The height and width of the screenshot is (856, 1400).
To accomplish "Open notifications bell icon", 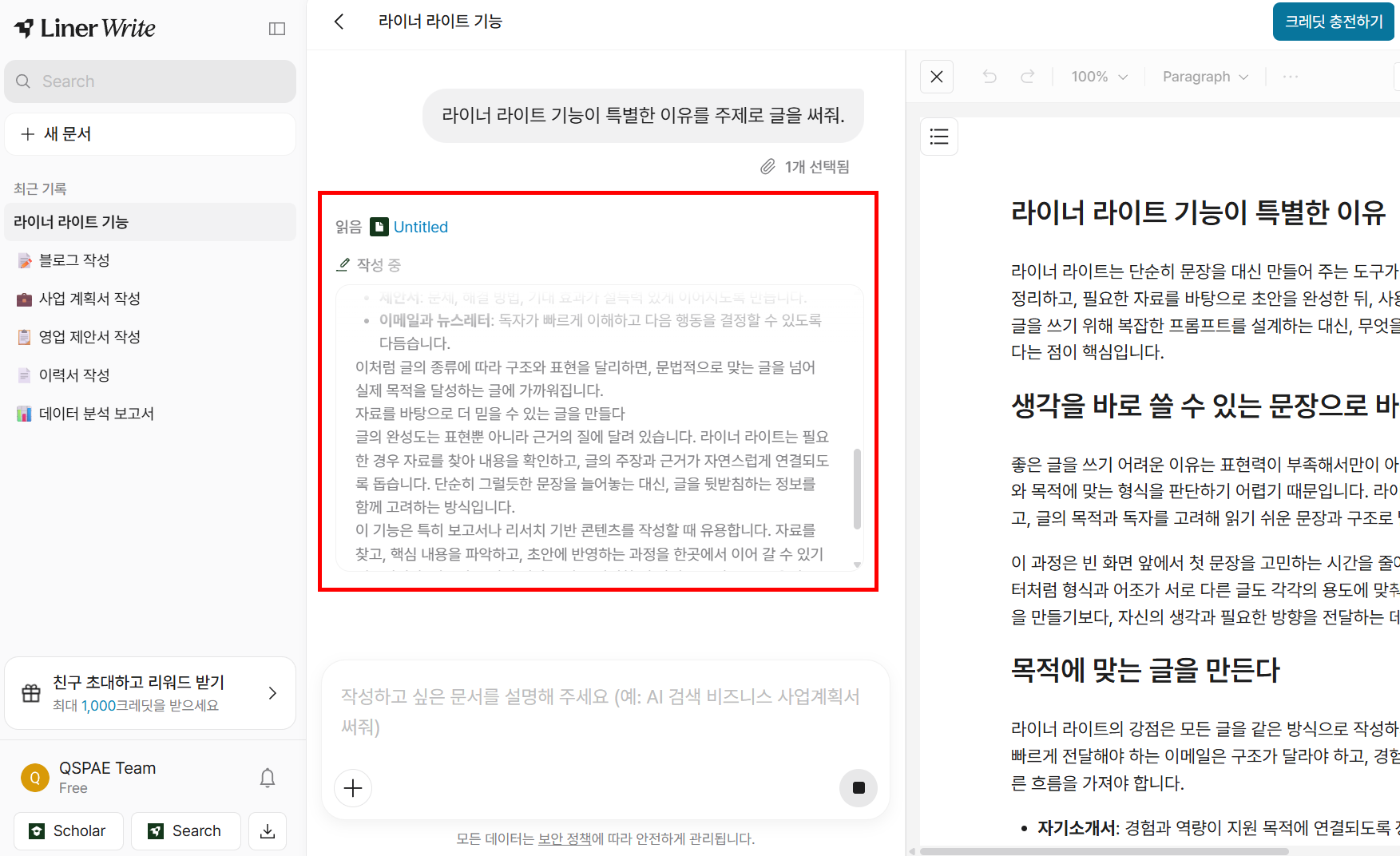I will pyautogui.click(x=268, y=778).
